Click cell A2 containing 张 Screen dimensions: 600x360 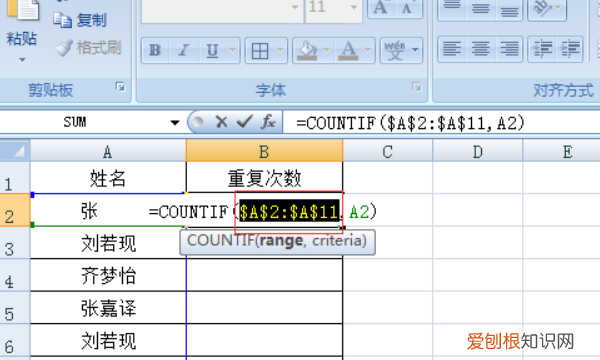click(108, 210)
